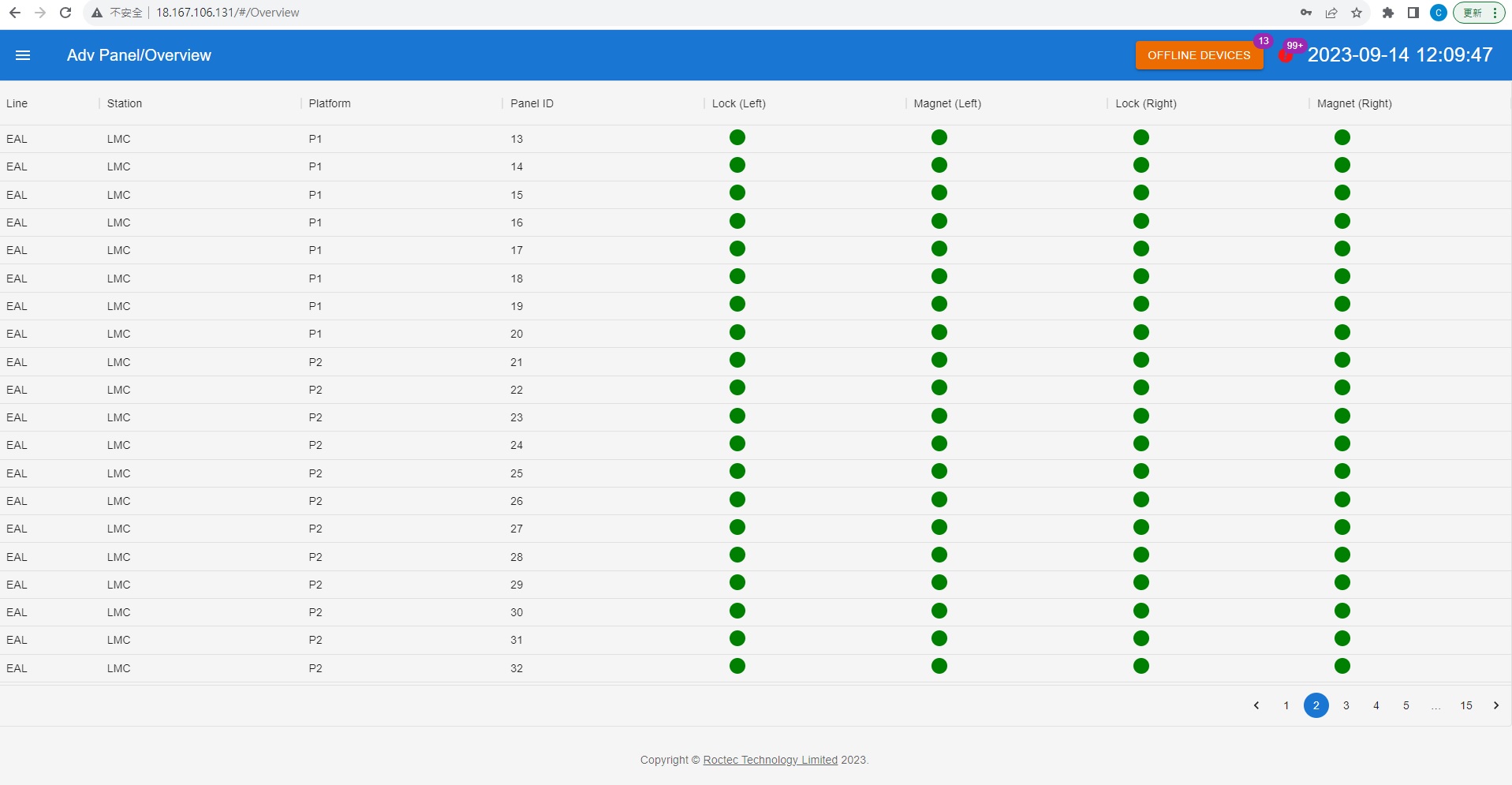The height and width of the screenshot is (785, 1512).
Task: Click Magnet (Left) green indicator for panel 25
Action: [x=939, y=472]
